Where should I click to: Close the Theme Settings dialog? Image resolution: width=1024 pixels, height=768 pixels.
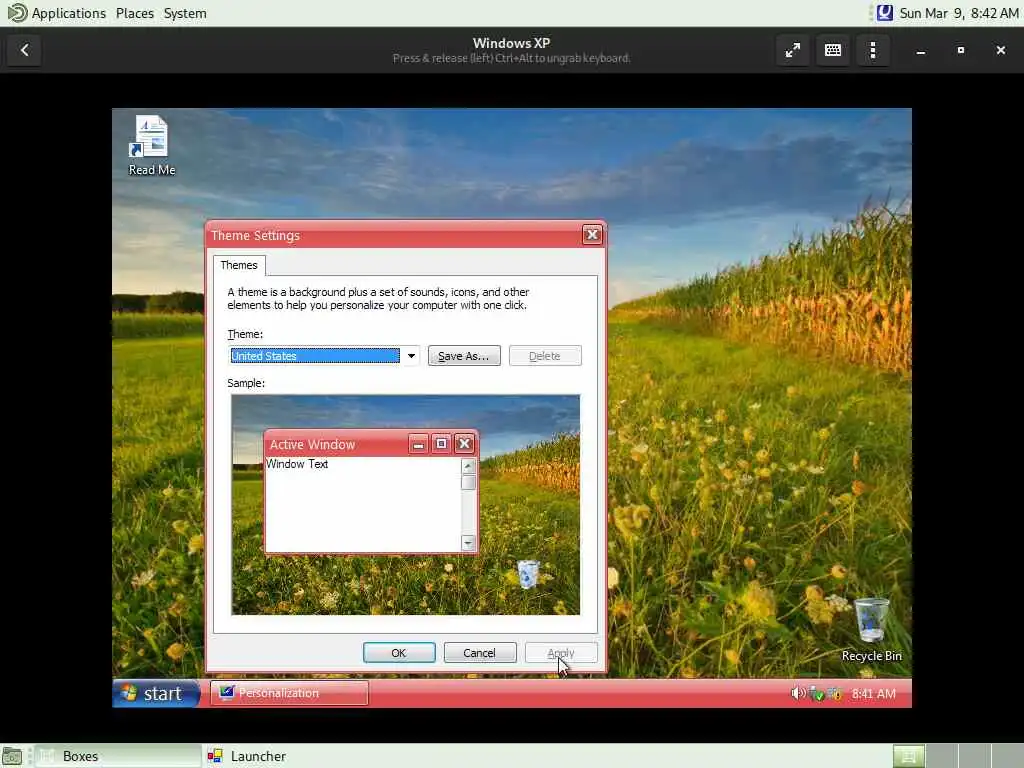point(592,234)
